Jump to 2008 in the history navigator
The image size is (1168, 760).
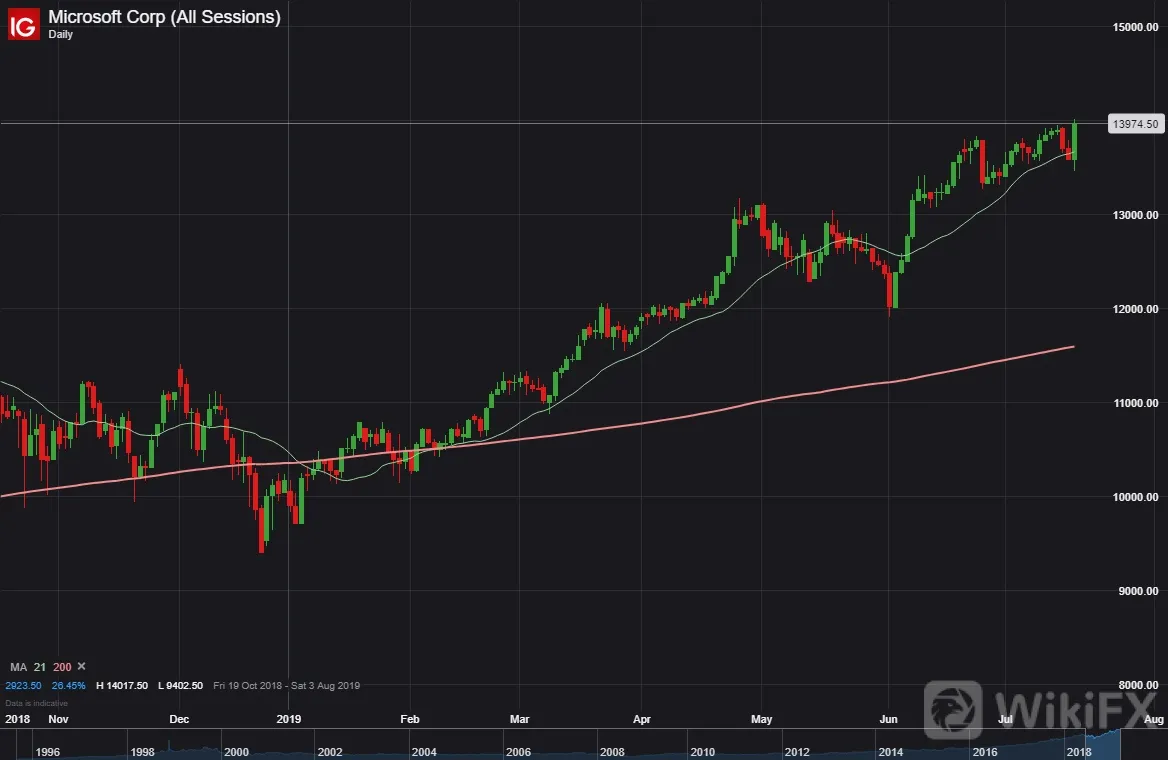click(x=612, y=752)
